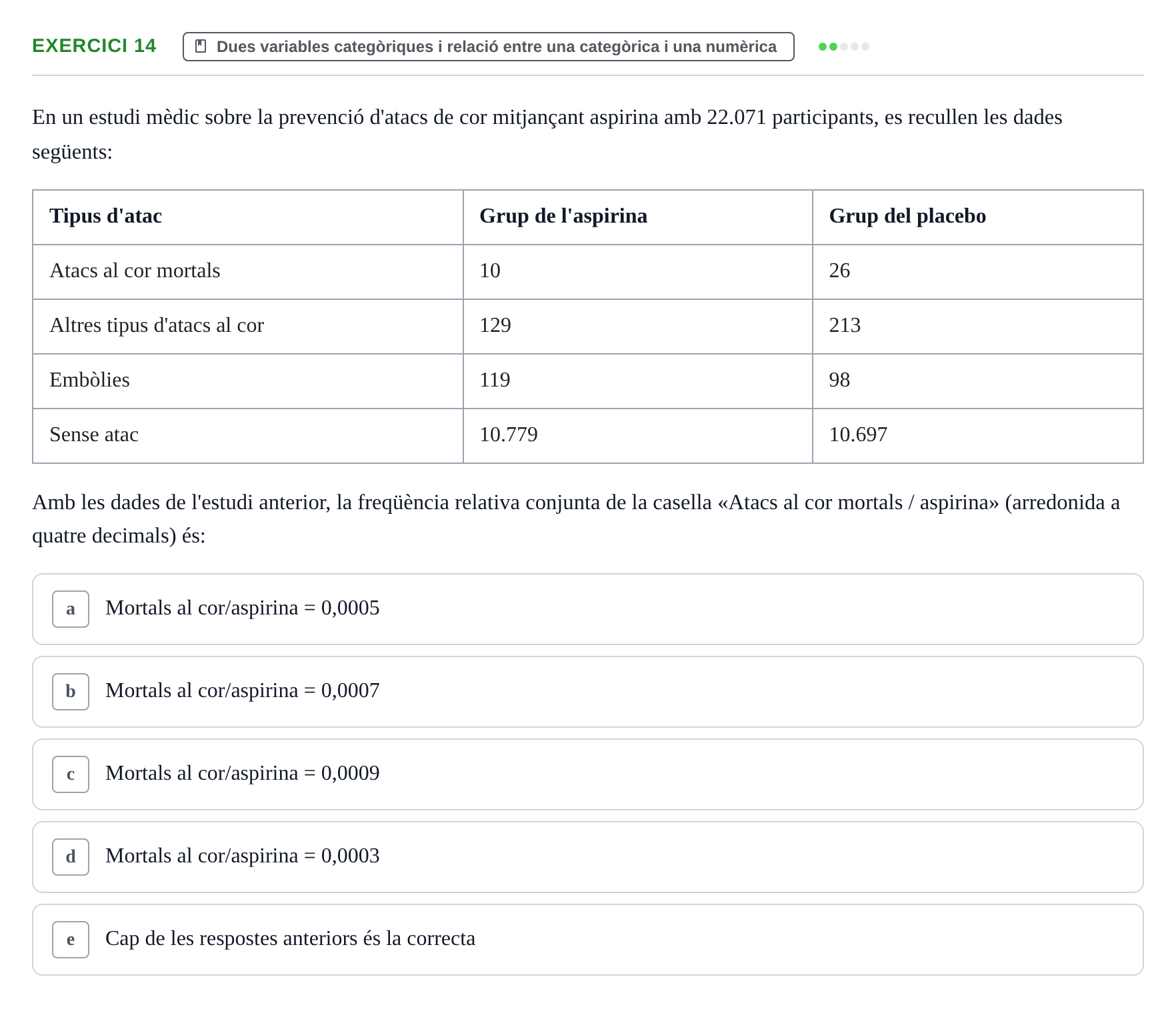This screenshot has width=1176, height=1009.
Task: Click the bookmark icon in the topic tag
Action: [x=201, y=46]
